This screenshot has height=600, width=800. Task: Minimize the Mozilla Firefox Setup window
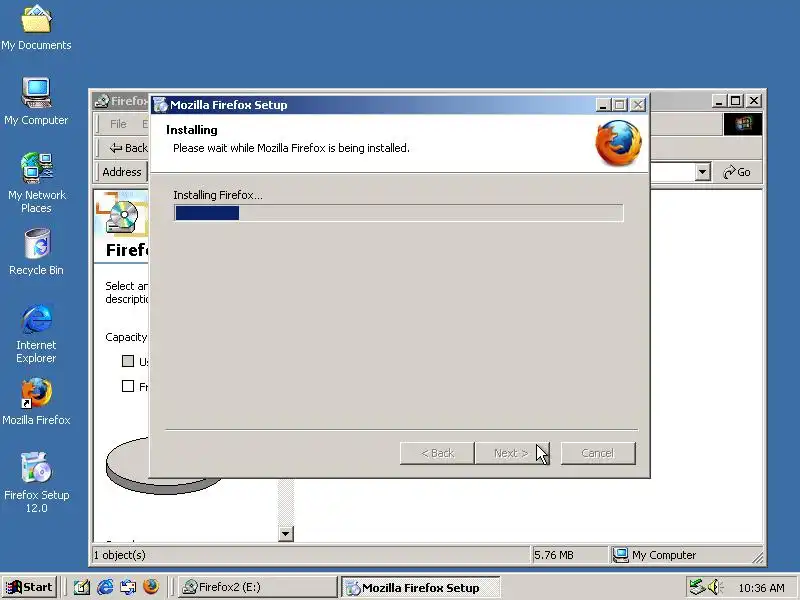point(603,105)
